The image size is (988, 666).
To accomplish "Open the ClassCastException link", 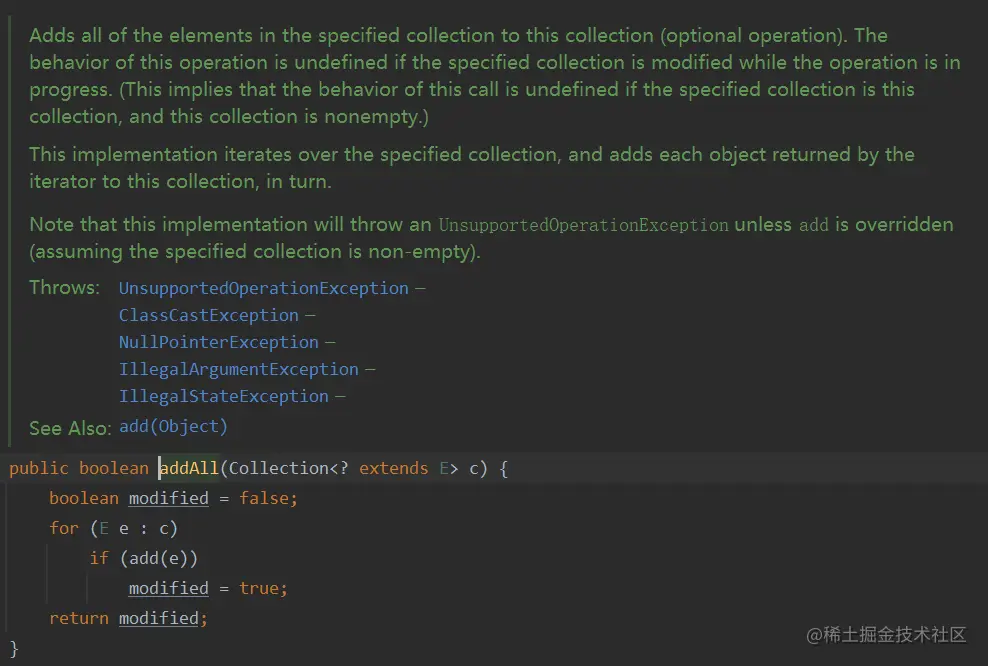I will (209, 315).
